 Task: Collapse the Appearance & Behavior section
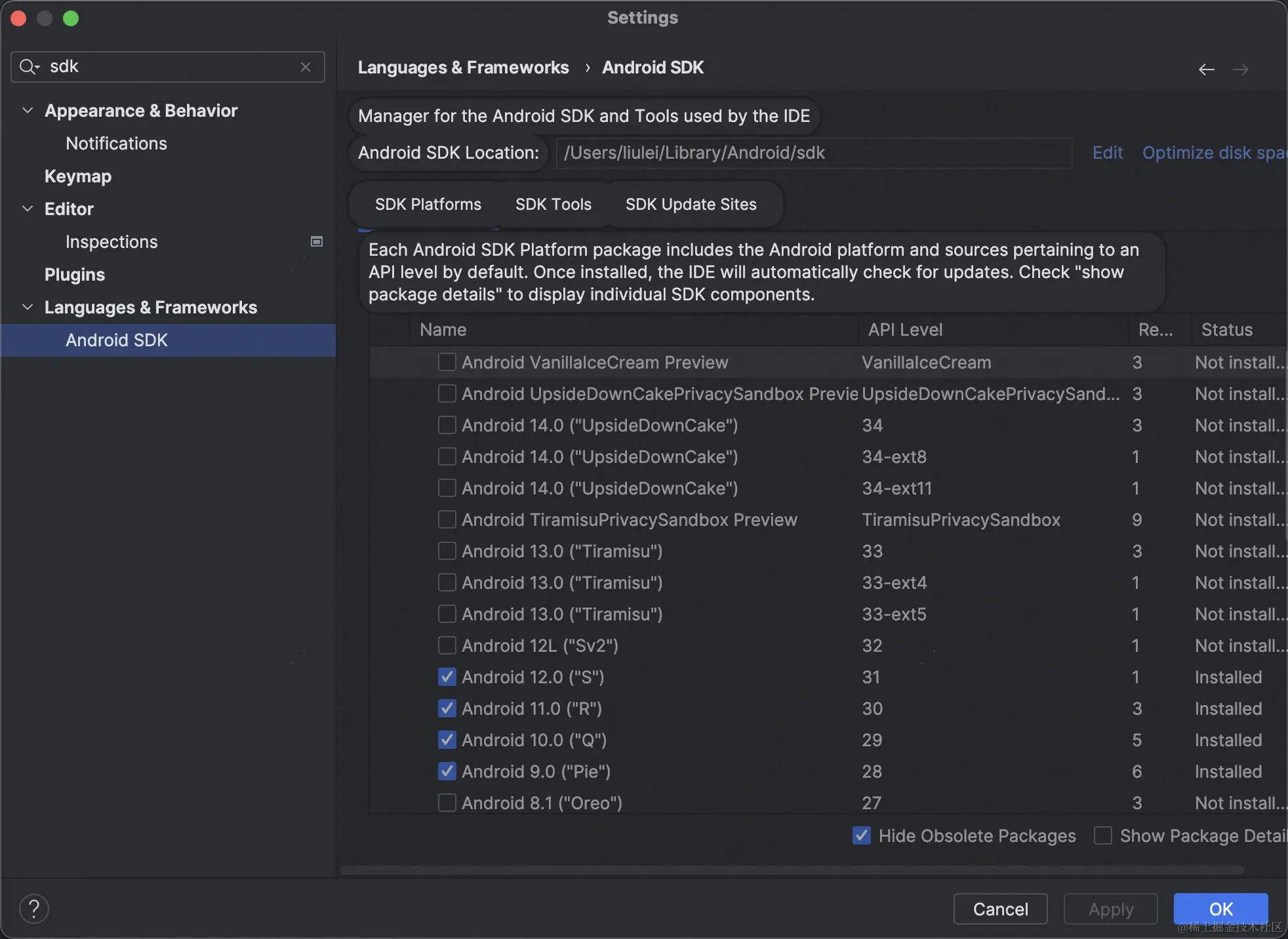tap(28, 111)
